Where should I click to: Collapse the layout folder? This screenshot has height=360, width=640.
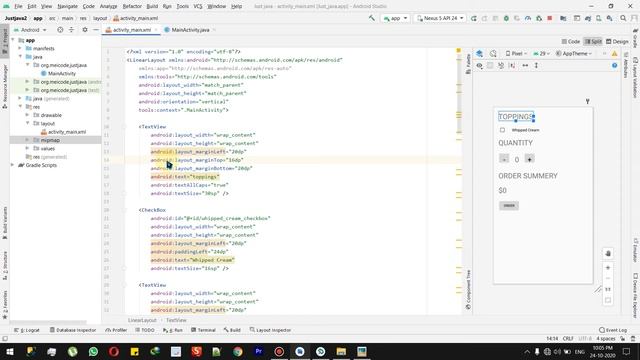coord(27,123)
